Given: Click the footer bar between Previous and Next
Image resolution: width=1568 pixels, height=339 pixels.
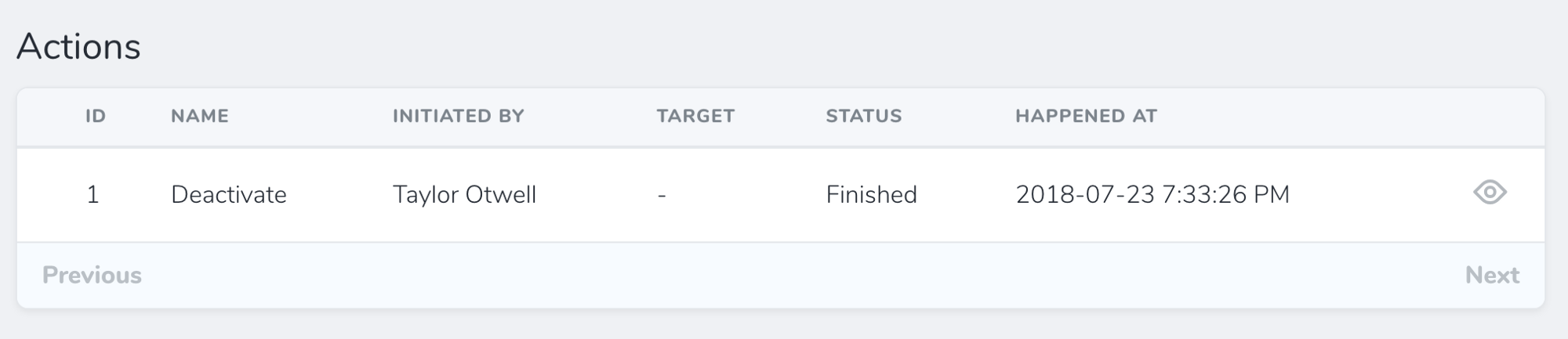Looking at the screenshot, I should coord(784,275).
